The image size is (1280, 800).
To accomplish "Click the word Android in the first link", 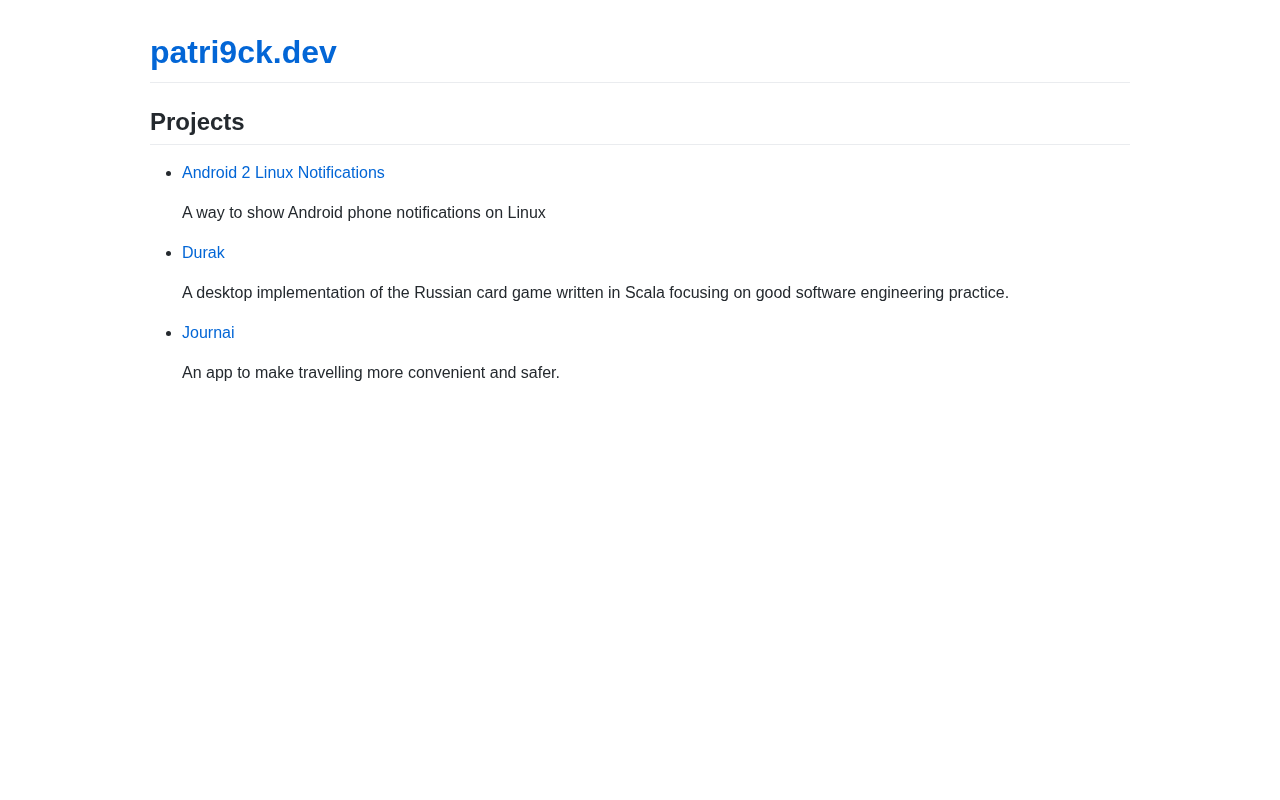I will (x=209, y=173).
